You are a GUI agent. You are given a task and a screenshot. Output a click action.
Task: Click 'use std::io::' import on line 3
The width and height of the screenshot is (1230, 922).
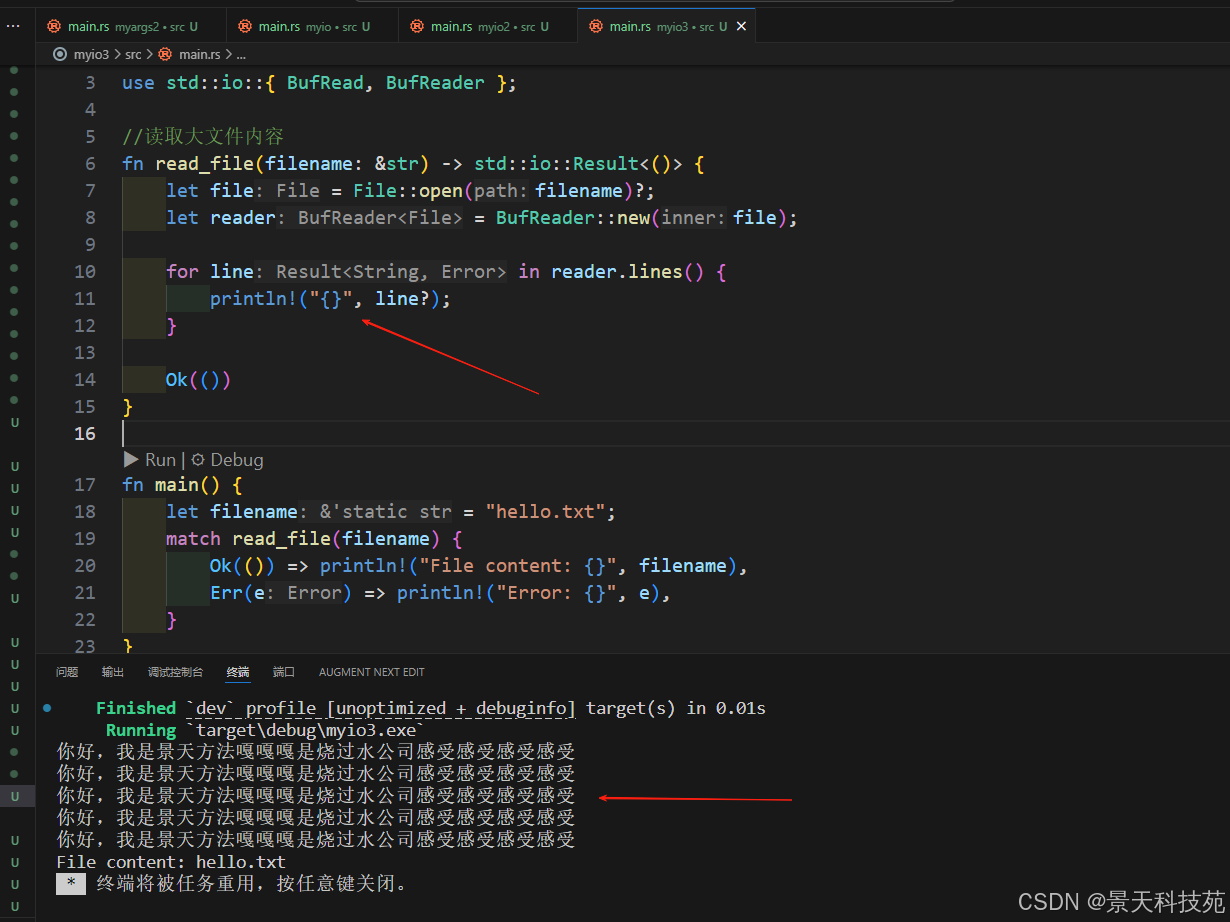[x=193, y=83]
